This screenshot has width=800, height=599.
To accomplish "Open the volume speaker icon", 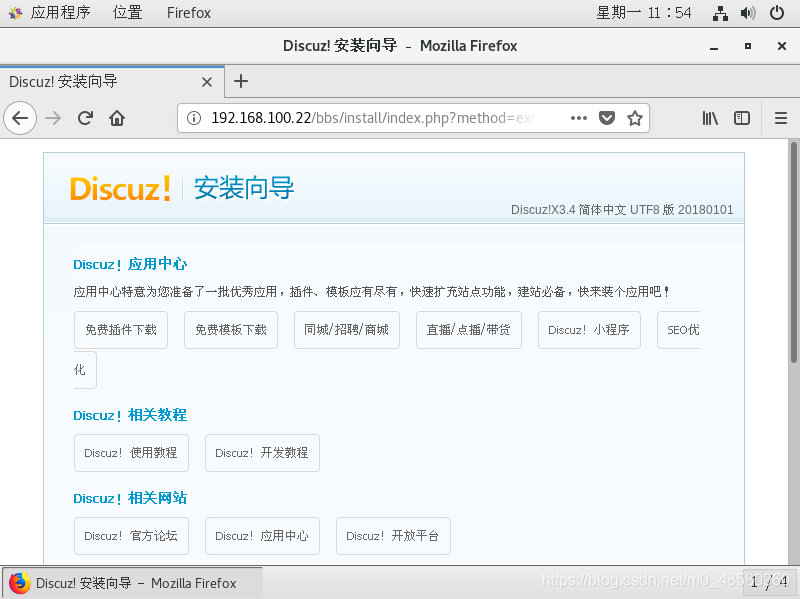I will click(748, 13).
